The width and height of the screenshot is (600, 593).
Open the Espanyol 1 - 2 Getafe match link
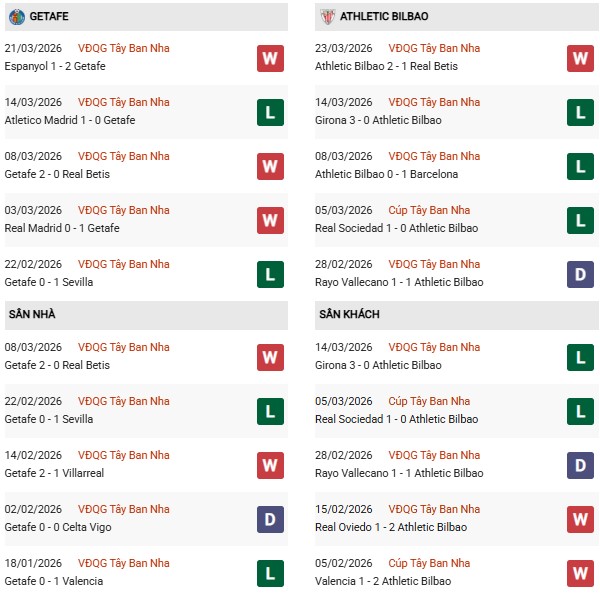56,66
